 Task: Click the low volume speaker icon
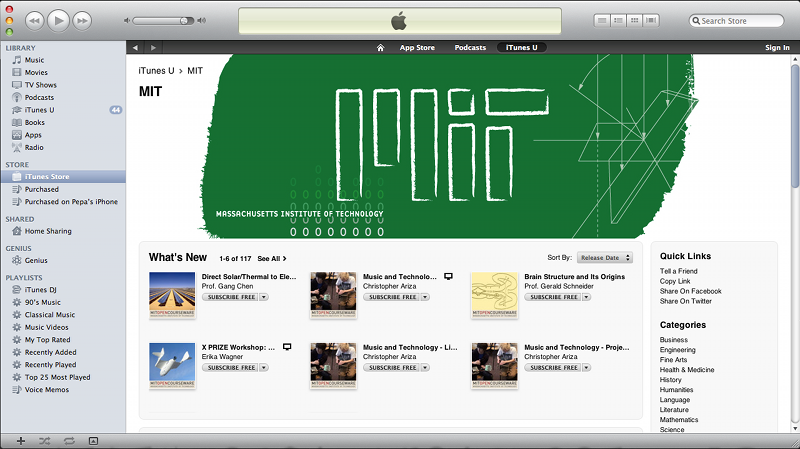tap(127, 21)
